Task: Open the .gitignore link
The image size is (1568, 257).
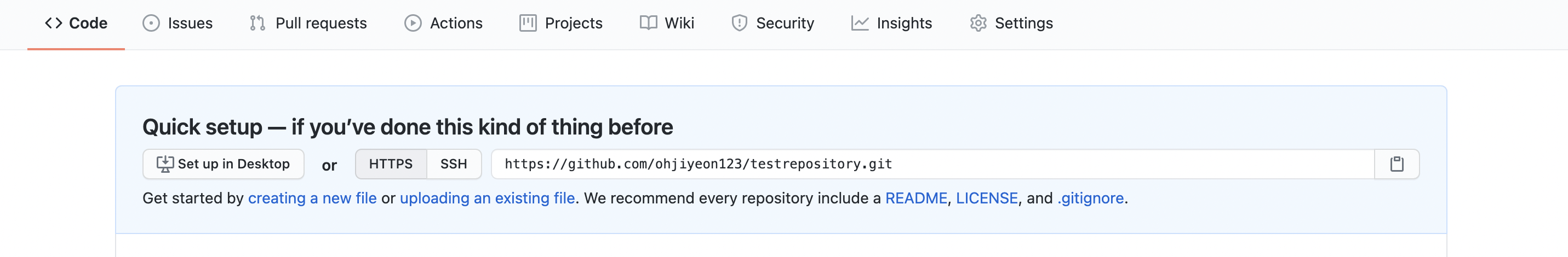Action: click(x=1090, y=198)
